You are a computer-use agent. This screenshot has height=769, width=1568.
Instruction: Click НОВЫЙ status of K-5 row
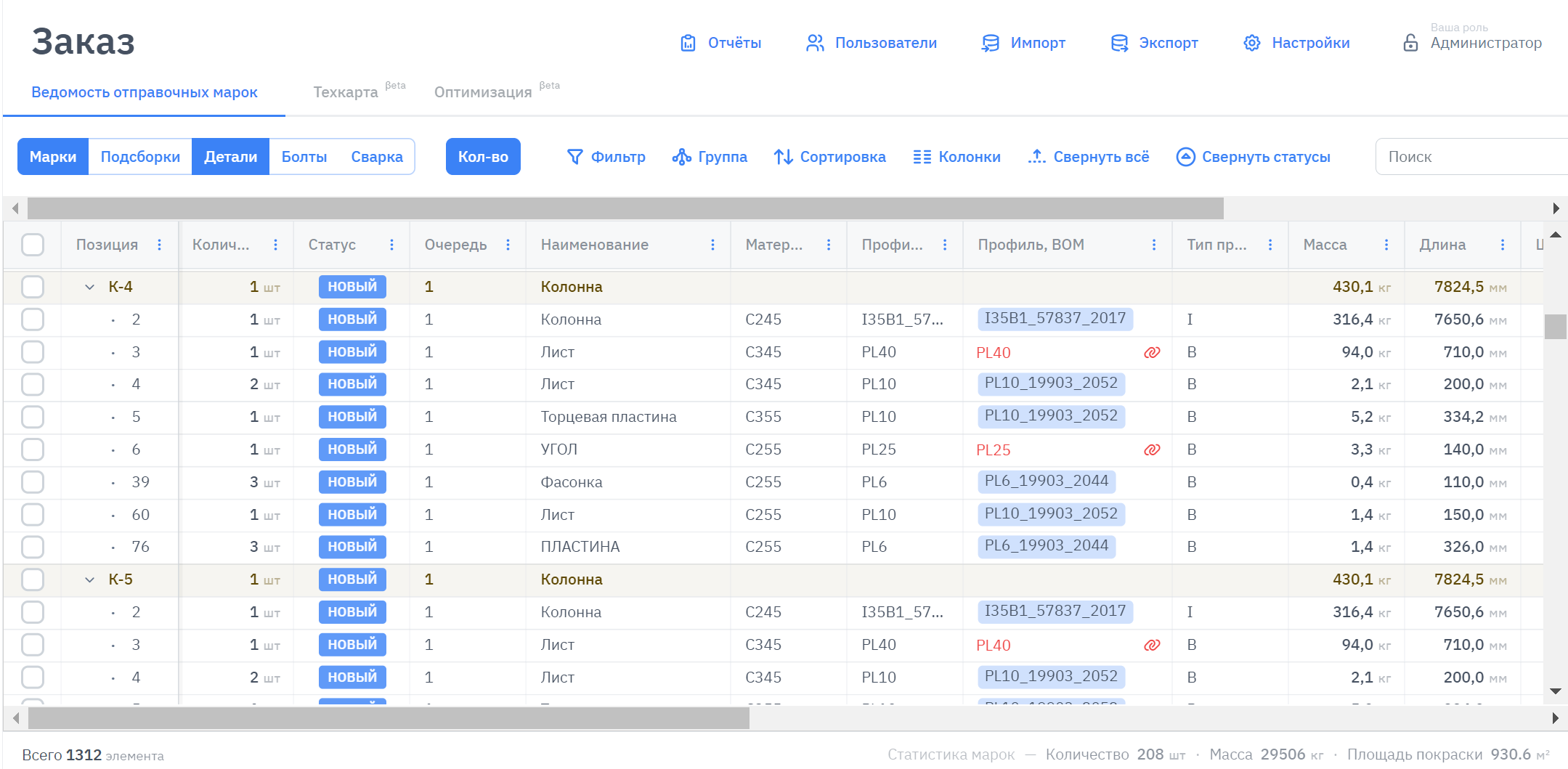coord(352,579)
